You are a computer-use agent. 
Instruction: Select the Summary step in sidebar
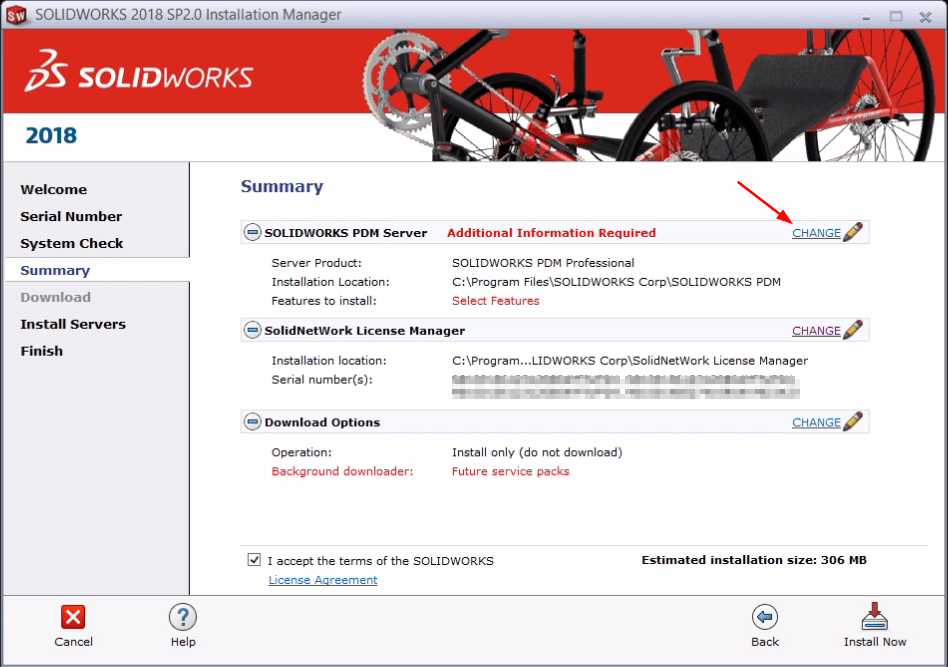click(x=55, y=270)
